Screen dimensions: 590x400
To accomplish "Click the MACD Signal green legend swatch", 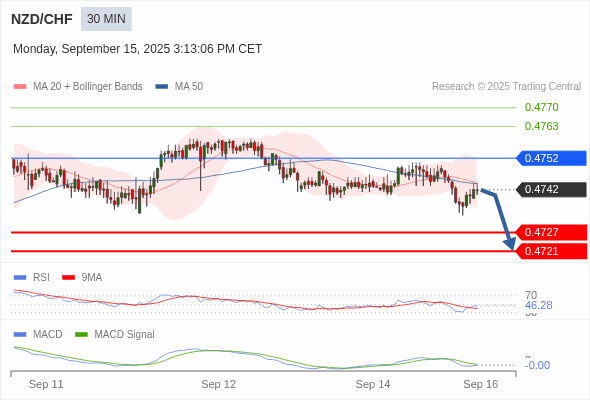I will [x=81, y=335].
